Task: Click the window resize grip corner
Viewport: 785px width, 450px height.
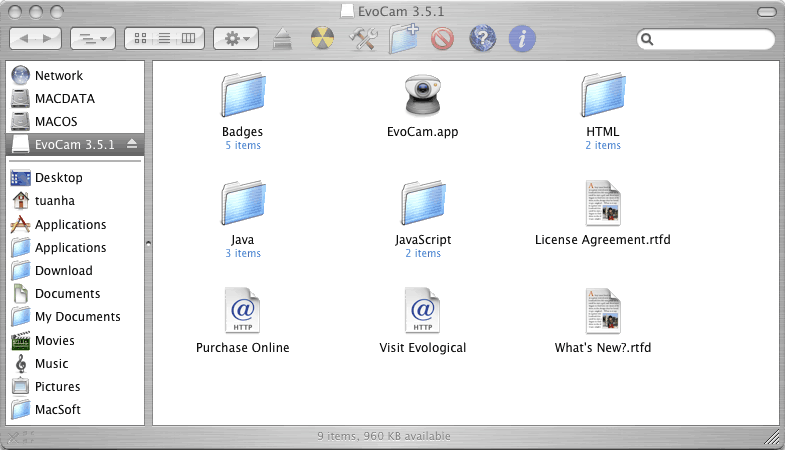Action: [x=772, y=437]
